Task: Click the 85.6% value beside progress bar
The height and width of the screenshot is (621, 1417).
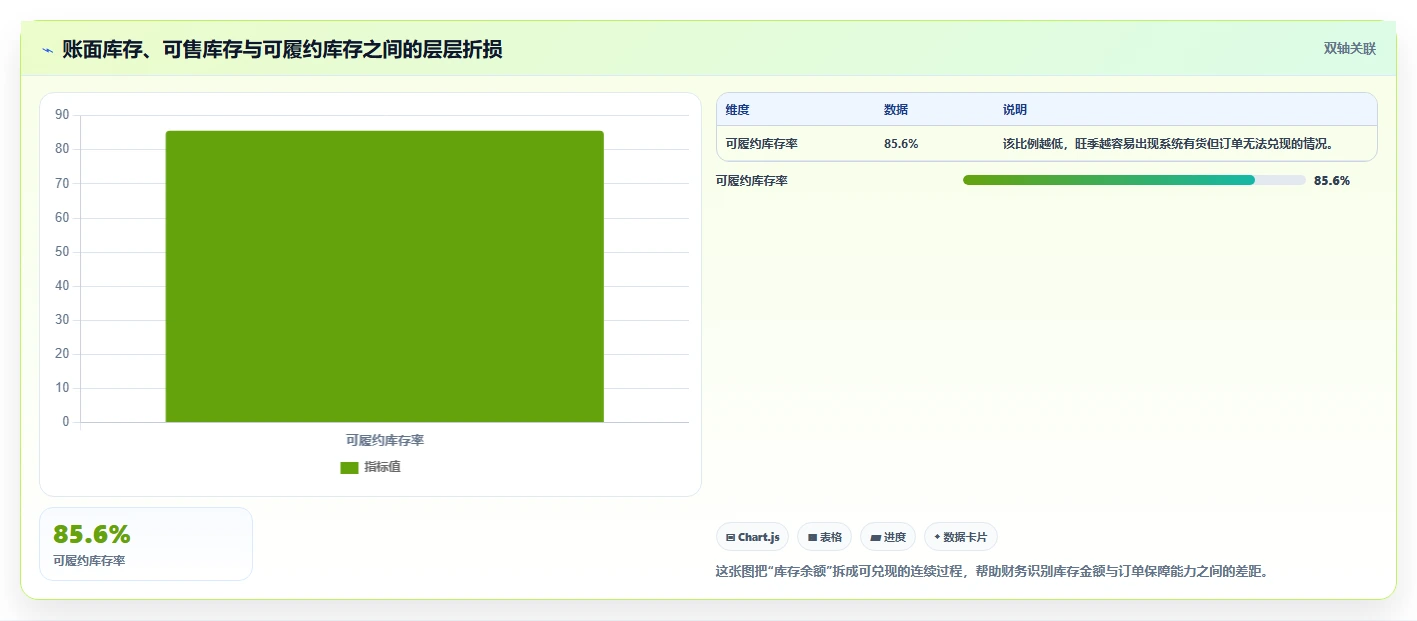Action: point(1332,181)
